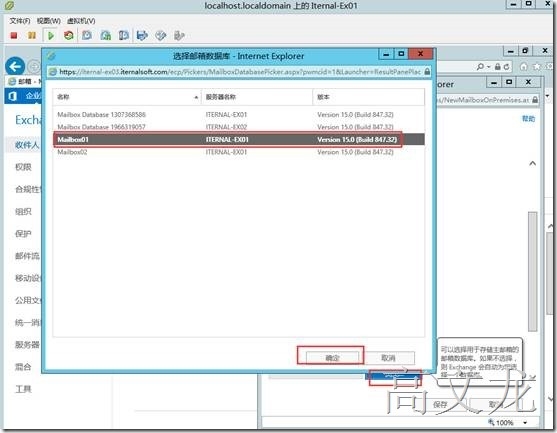The width and height of the screenshot is (557, 433).
Task: Click the floppy connect toolbar icon
Action: [x=142, y=36]
